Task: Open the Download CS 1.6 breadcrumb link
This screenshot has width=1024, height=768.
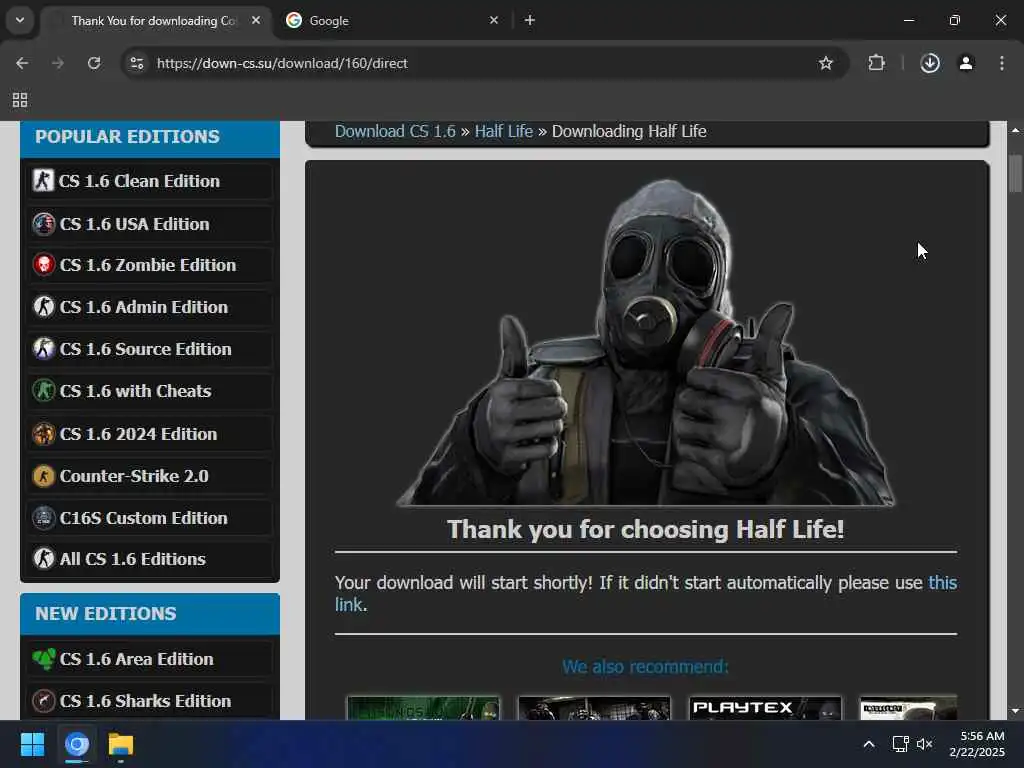Action: pyautogui.click(x=395, y=131)
